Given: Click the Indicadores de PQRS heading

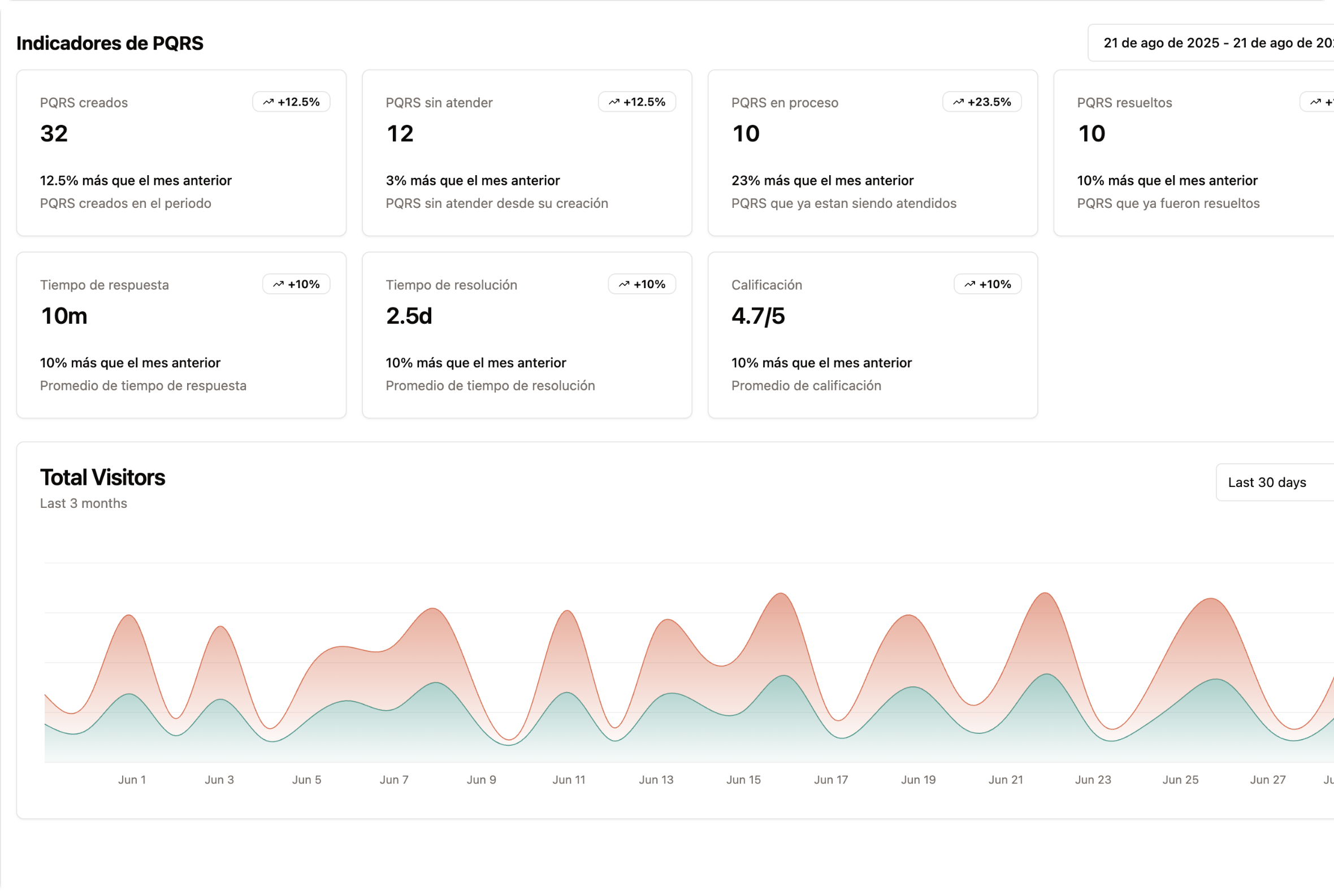Looking at the screenshot, I should 110,42.
